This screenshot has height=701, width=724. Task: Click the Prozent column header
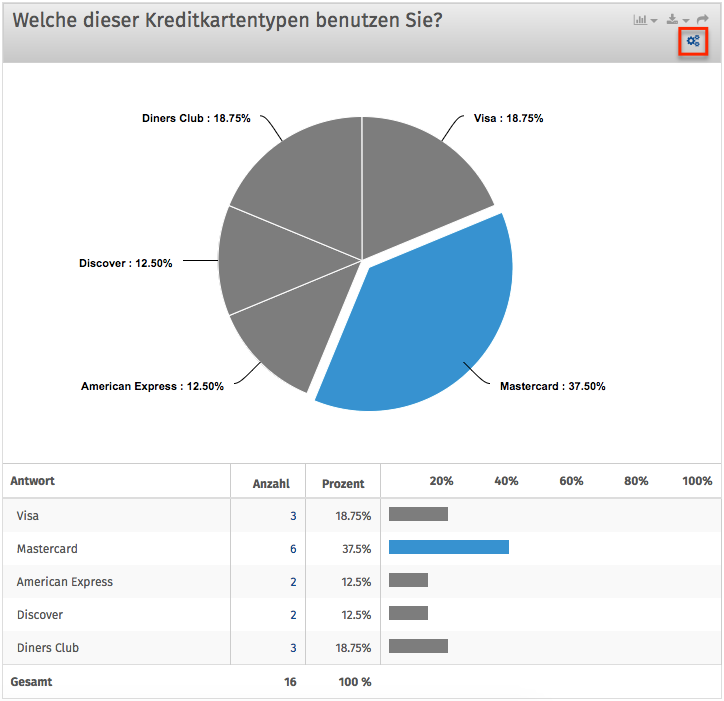coord(343,483)
